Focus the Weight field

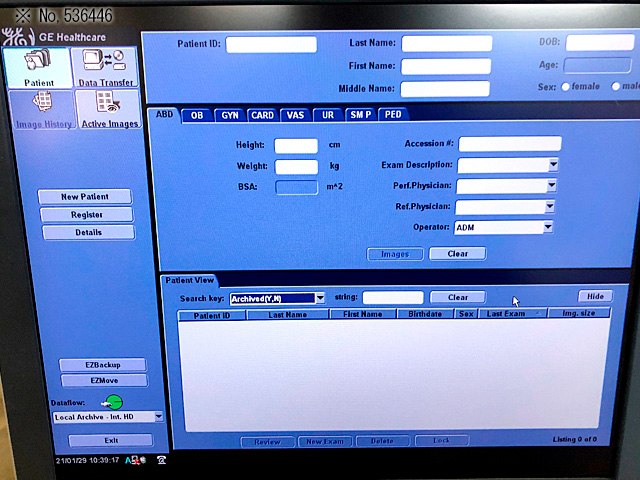[x=297, y=167]
